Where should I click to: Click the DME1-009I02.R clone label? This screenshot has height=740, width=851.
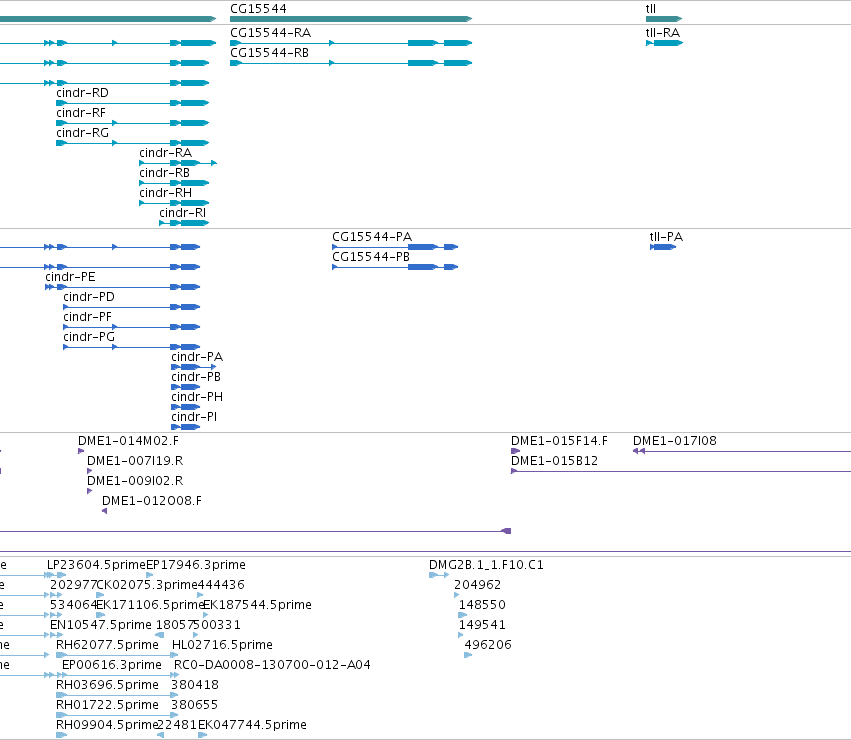(x=135, y=481)
